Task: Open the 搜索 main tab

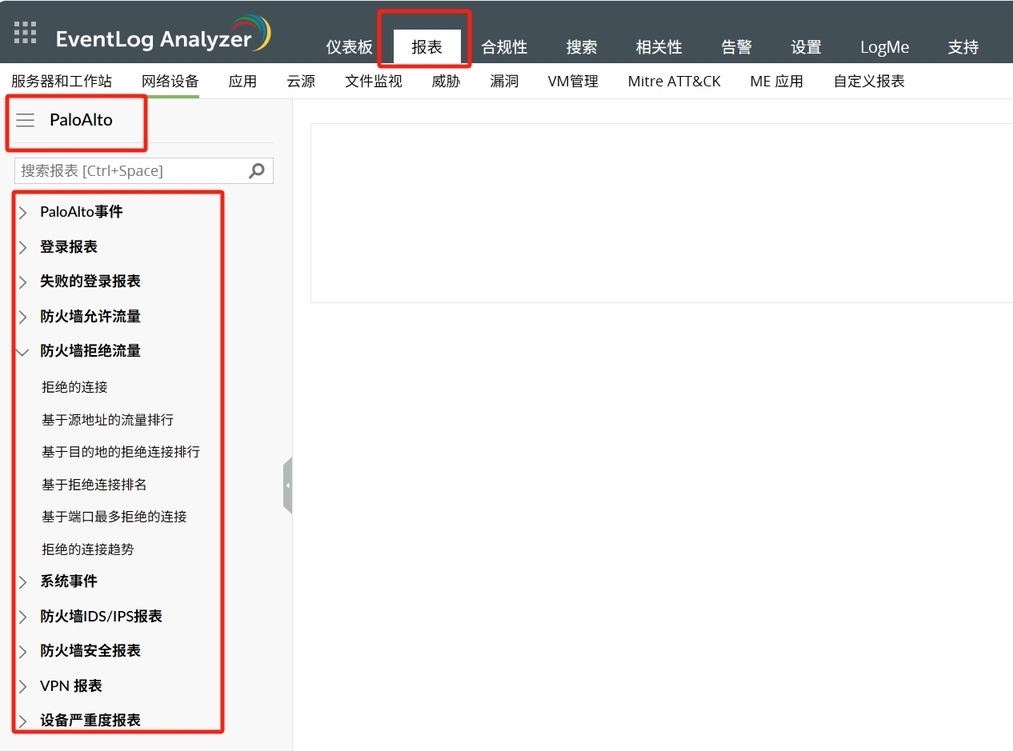Action: 581,47
